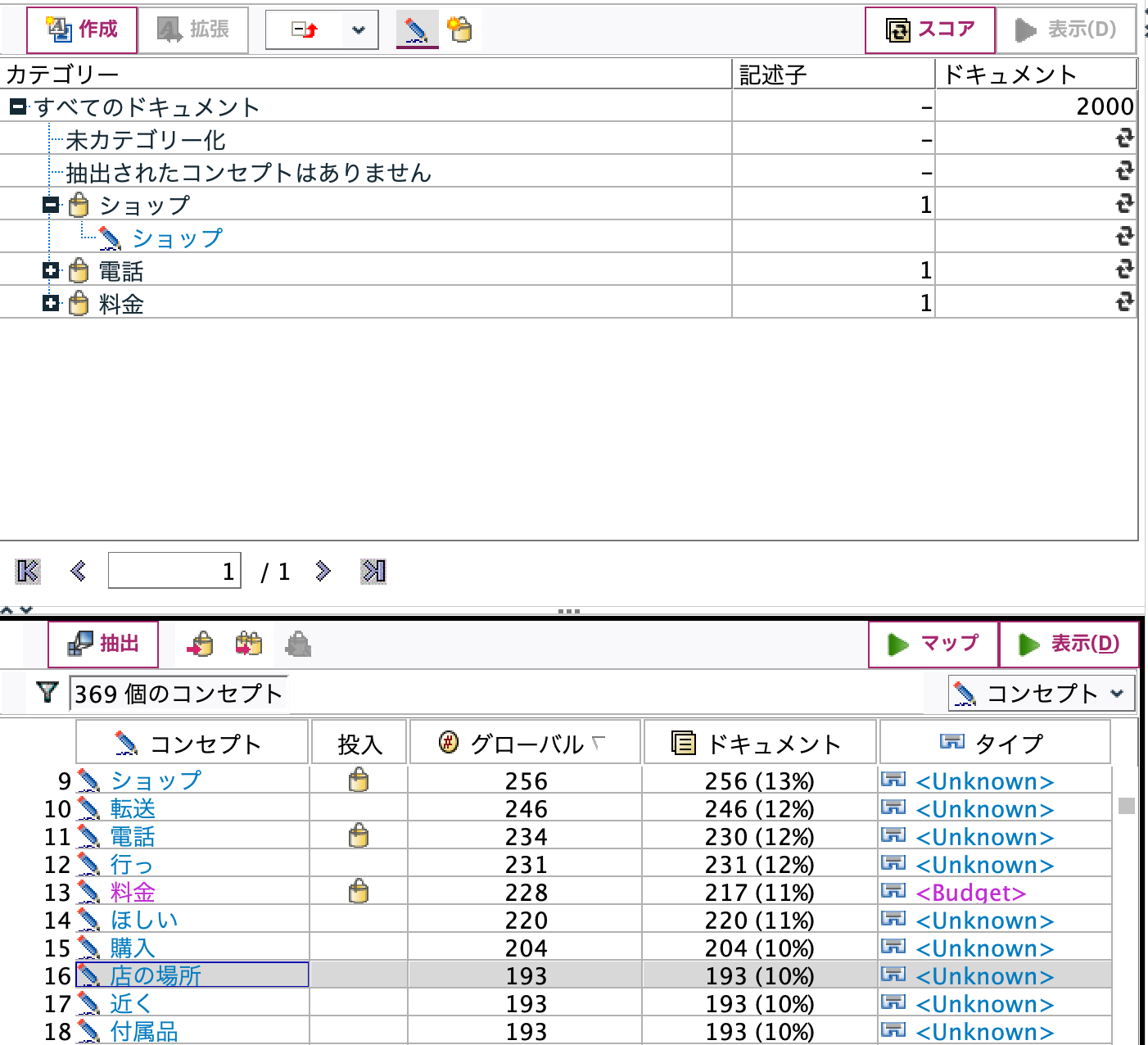
Task: Collapse the ショップ category node
Action: [51, 204]
